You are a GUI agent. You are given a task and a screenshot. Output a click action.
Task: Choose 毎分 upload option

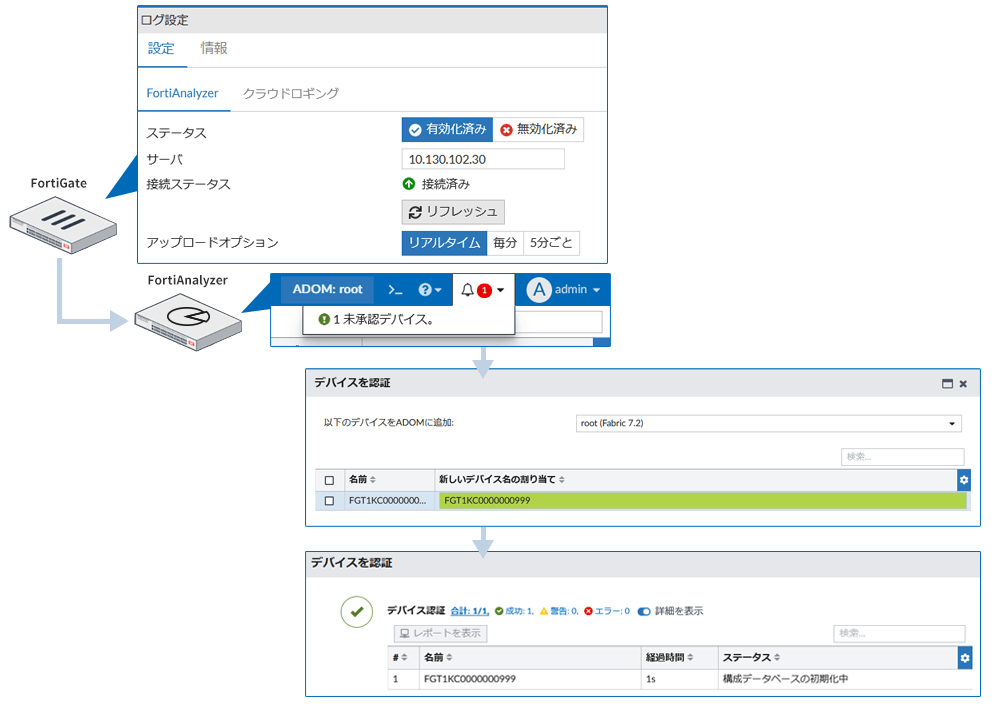point(505,243)
